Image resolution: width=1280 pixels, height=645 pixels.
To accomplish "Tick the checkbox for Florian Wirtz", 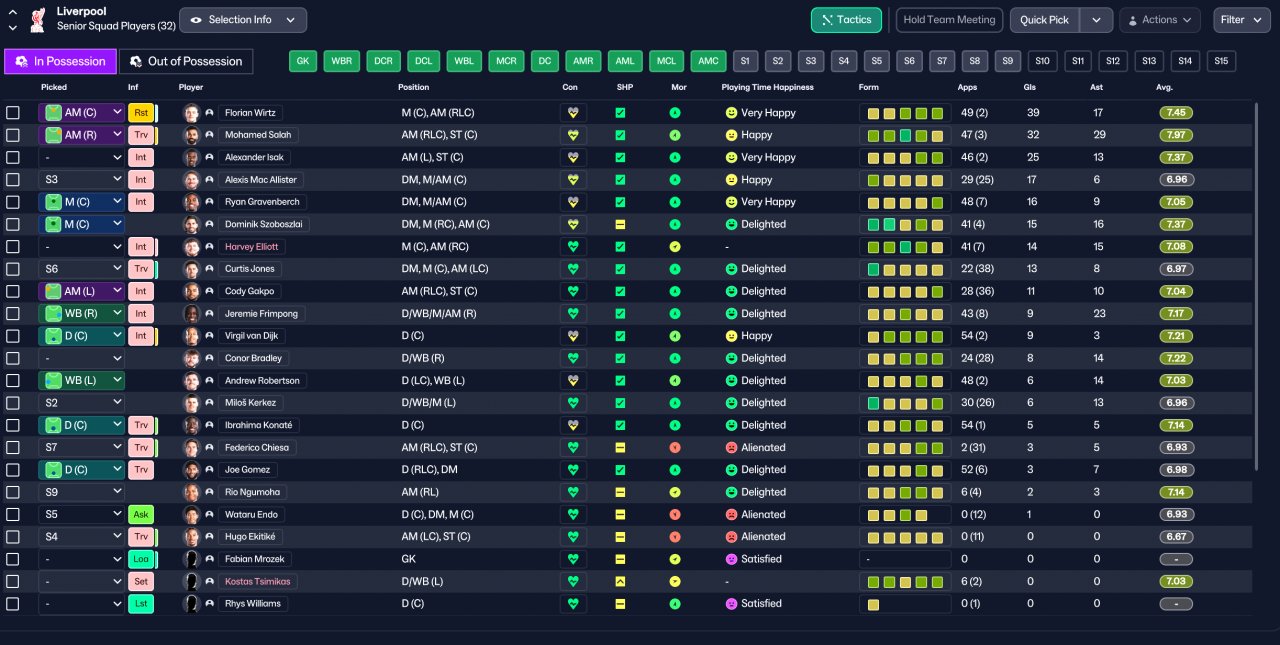I will (x=13, y=113).
